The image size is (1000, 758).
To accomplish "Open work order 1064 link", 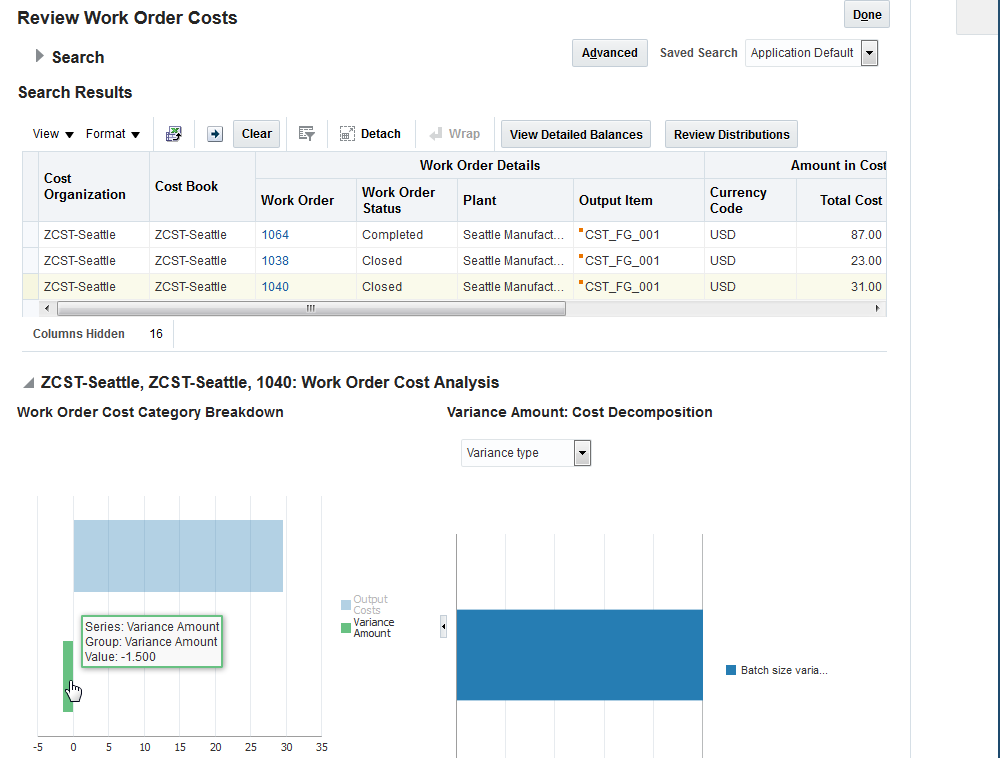I will click(275, 235).
